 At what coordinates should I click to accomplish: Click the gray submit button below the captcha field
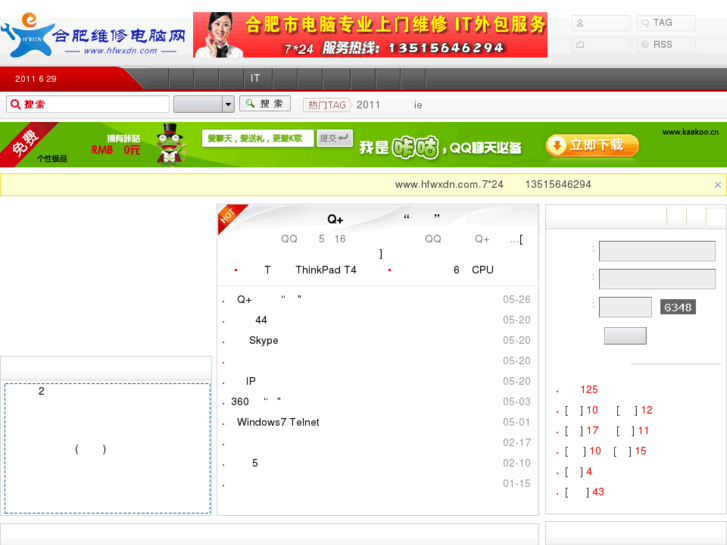point(625,336)
